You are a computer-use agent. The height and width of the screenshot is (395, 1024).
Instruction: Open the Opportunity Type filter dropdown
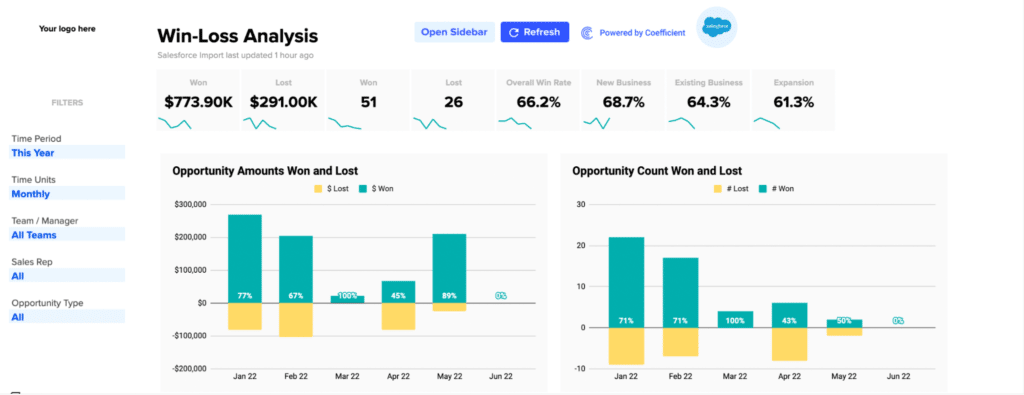tap(67, 317)
